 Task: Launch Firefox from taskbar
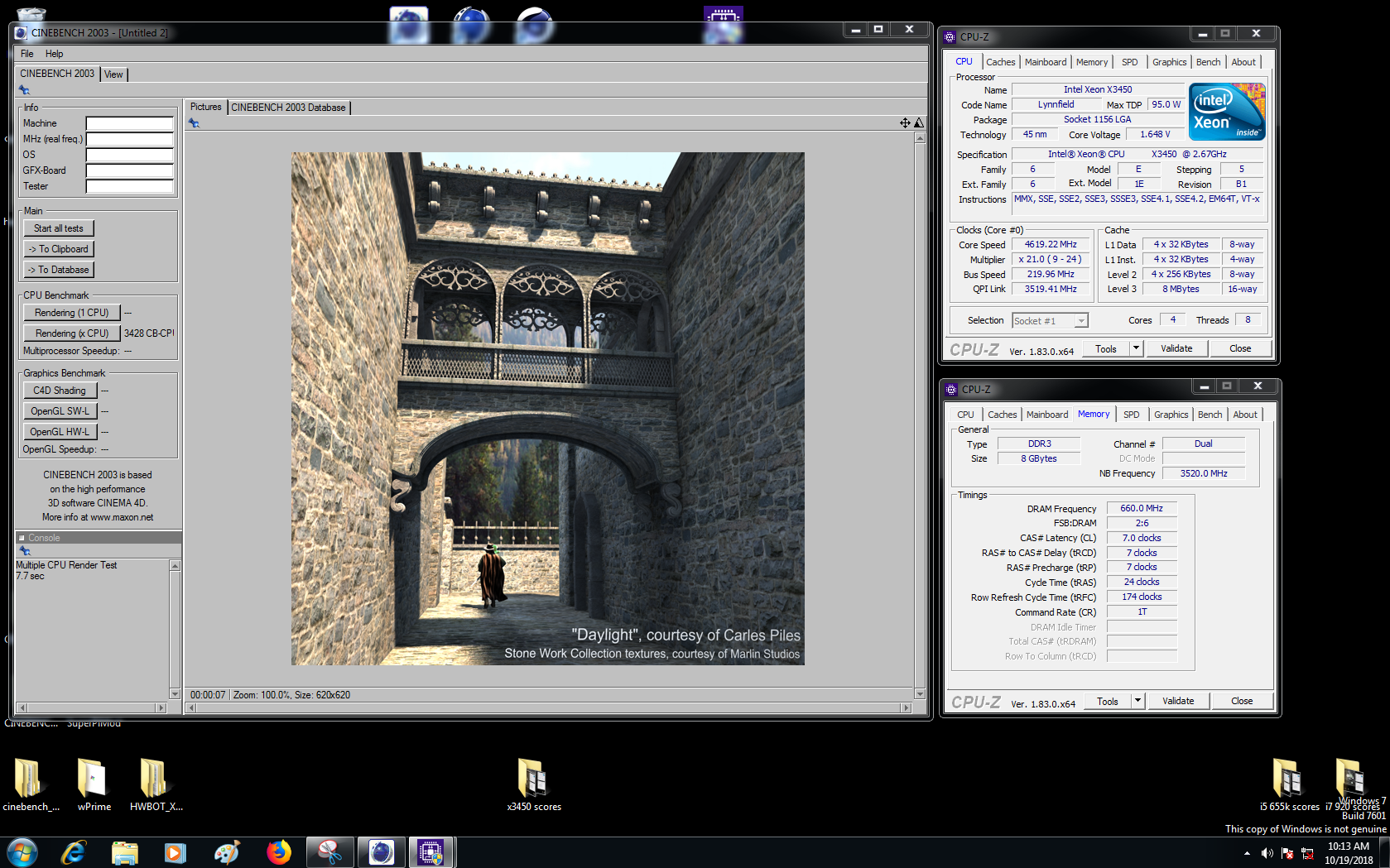tap(278, 852)
